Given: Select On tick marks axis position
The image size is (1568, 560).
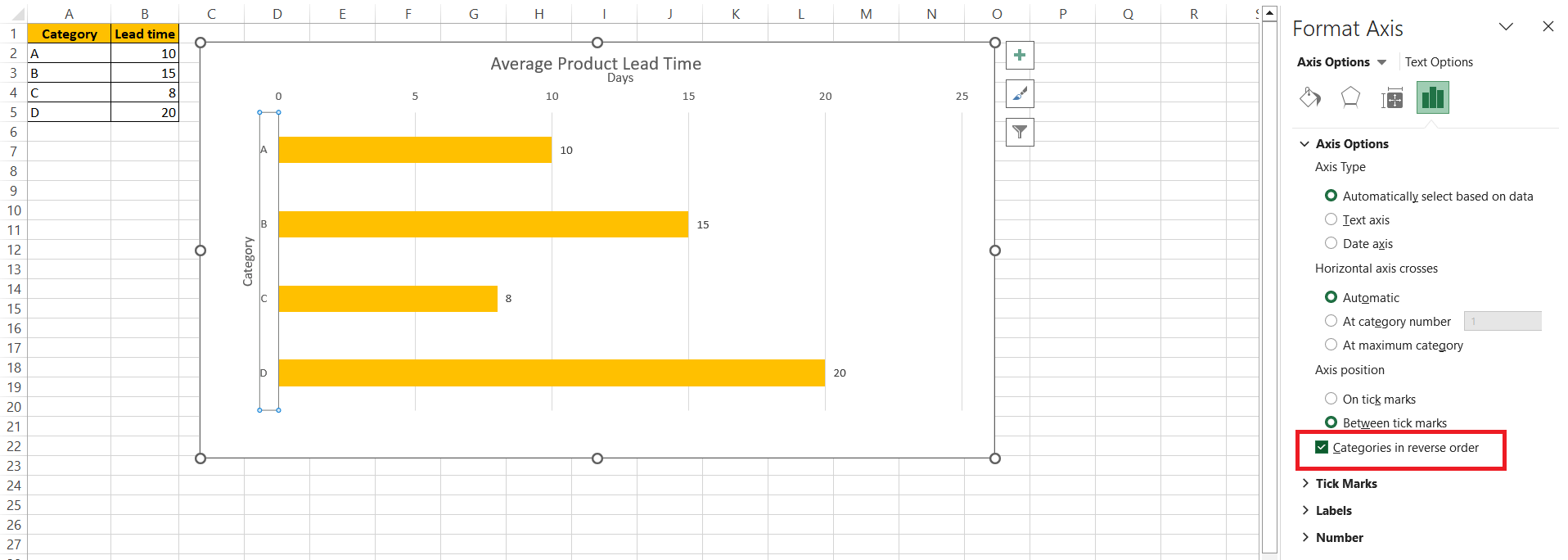Looking at the screenshot, I should coord(1331,399).
